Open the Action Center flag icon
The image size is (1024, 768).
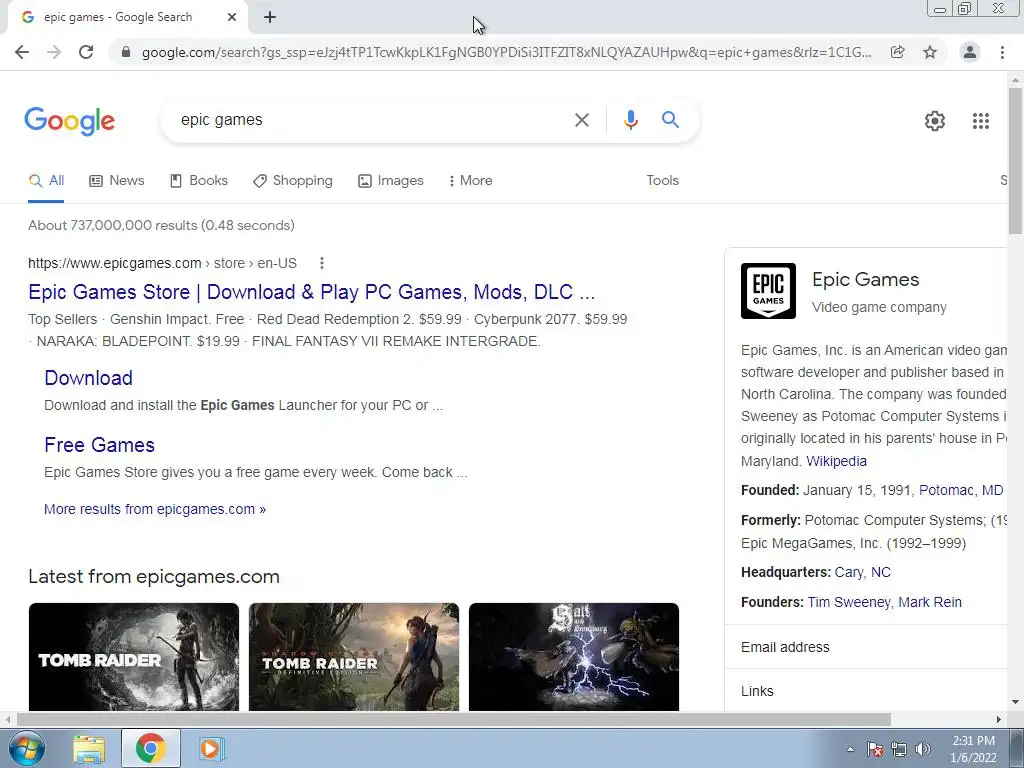pyautogui.click(x=875, y=749)
